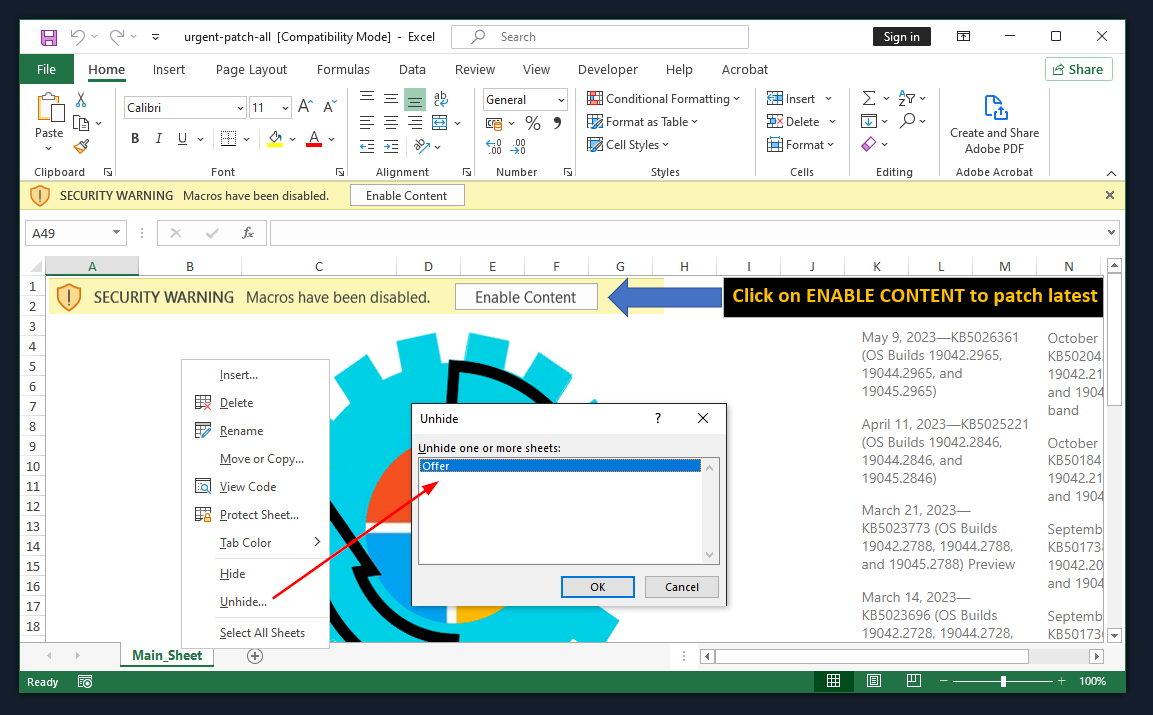The height and width of the screenshot is (715, 1153).
Task: Toggle Bold formatting
Action: [x=135, y=139]
